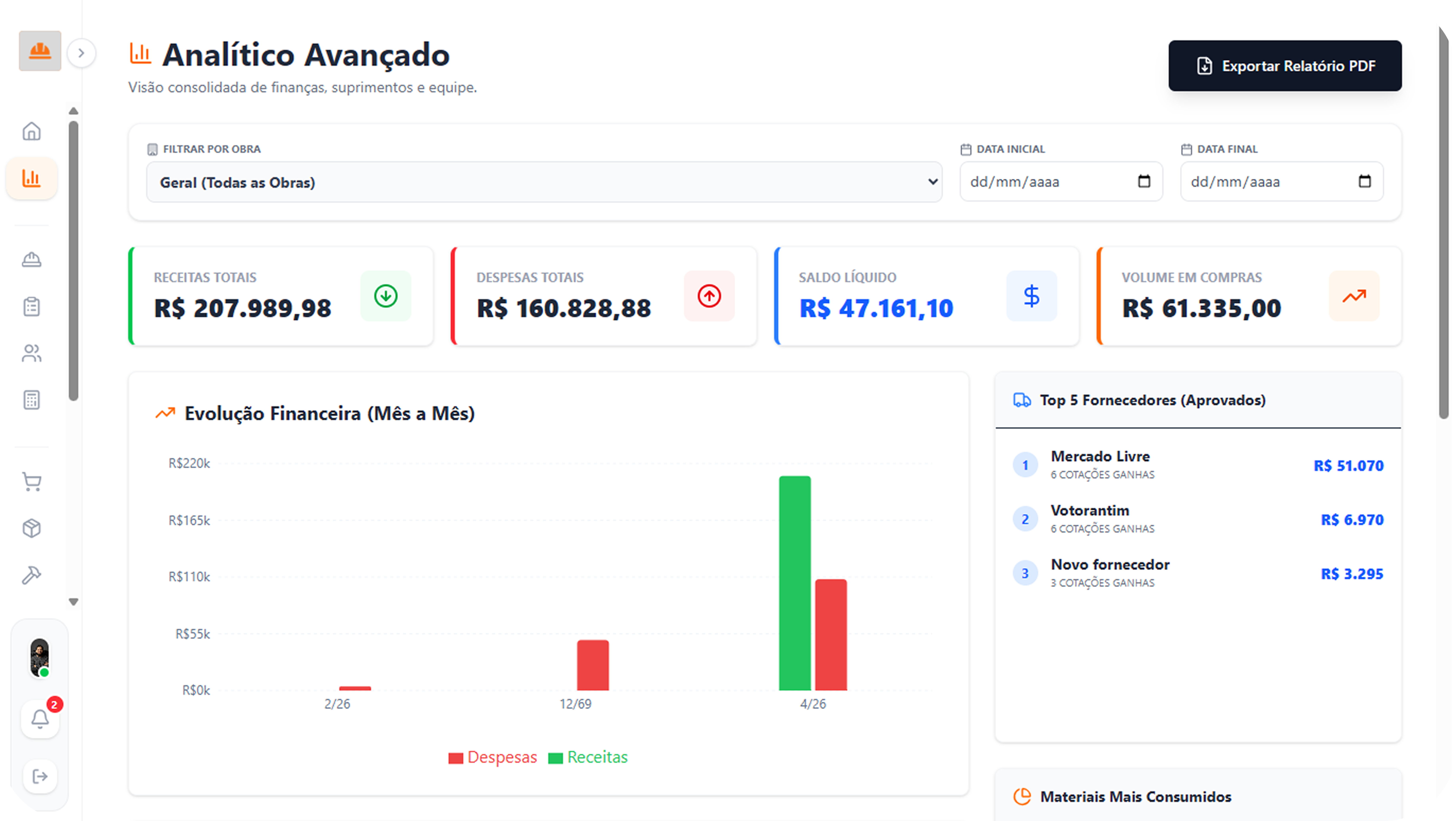Click orange trend Volume em Compras icon
Viewport: 1456px width, 821px height.
[1354, 296]
